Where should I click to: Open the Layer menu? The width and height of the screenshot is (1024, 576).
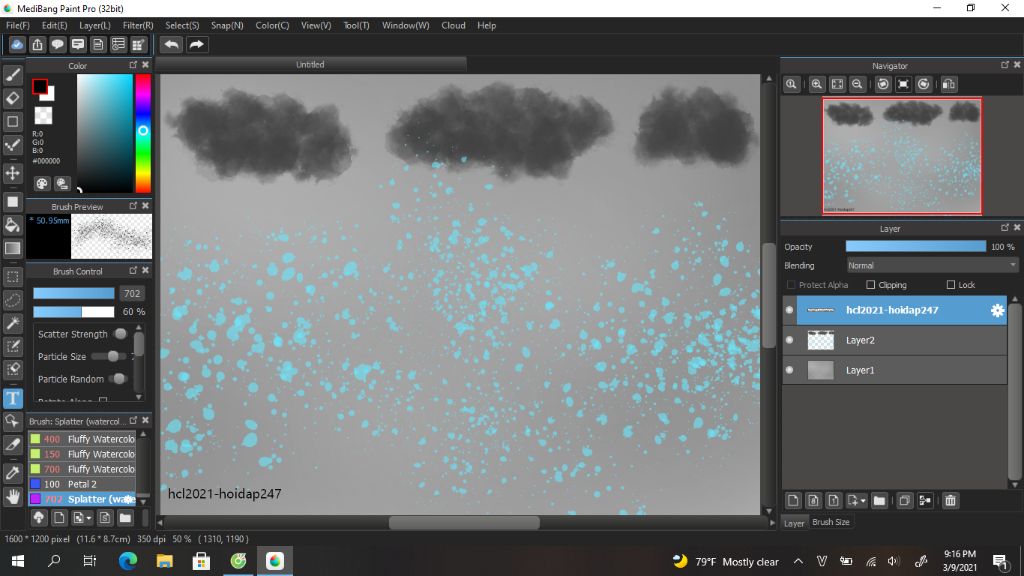[x=95, y=25]
